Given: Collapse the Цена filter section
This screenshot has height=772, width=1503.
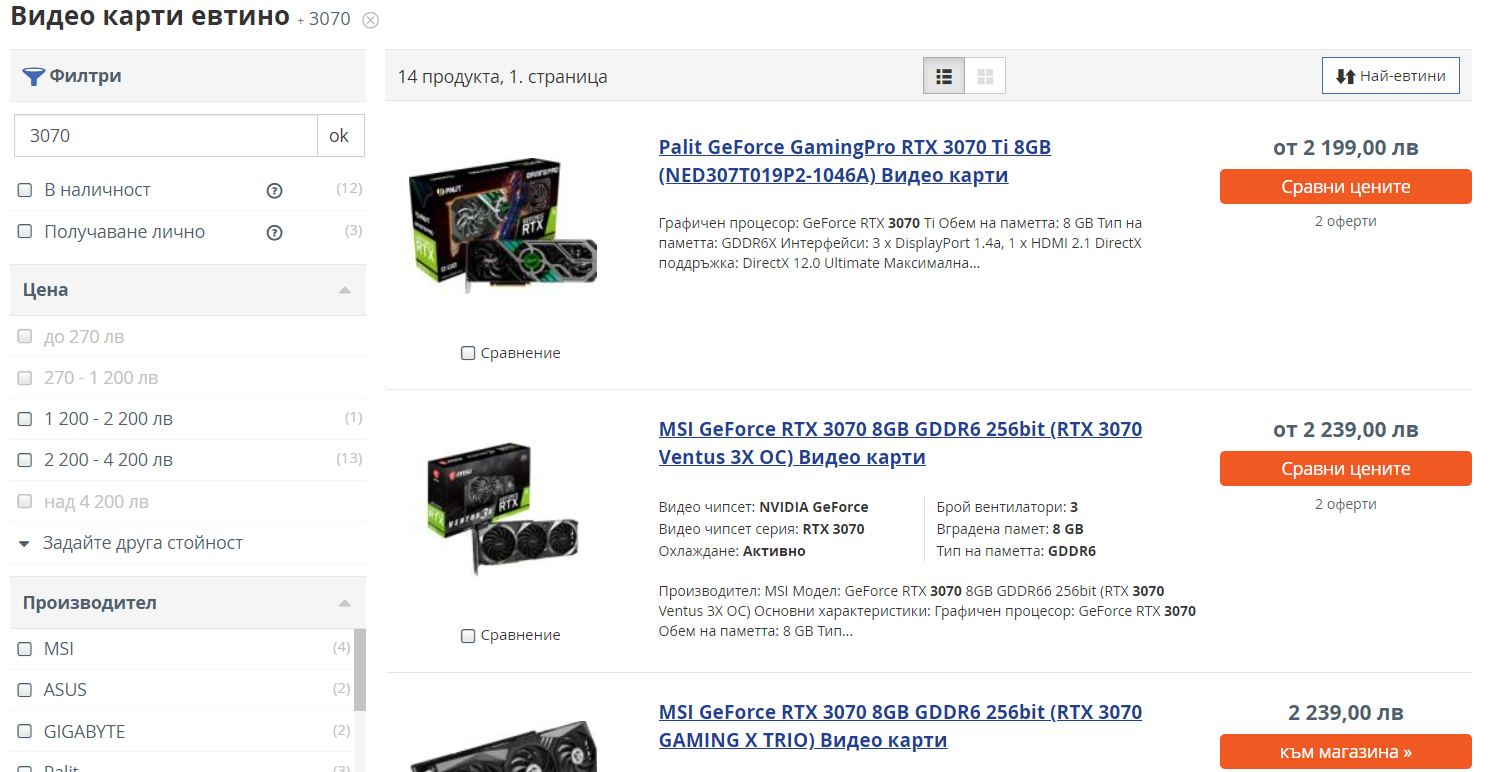Looking at the screenshot, I should pos(344,290).
